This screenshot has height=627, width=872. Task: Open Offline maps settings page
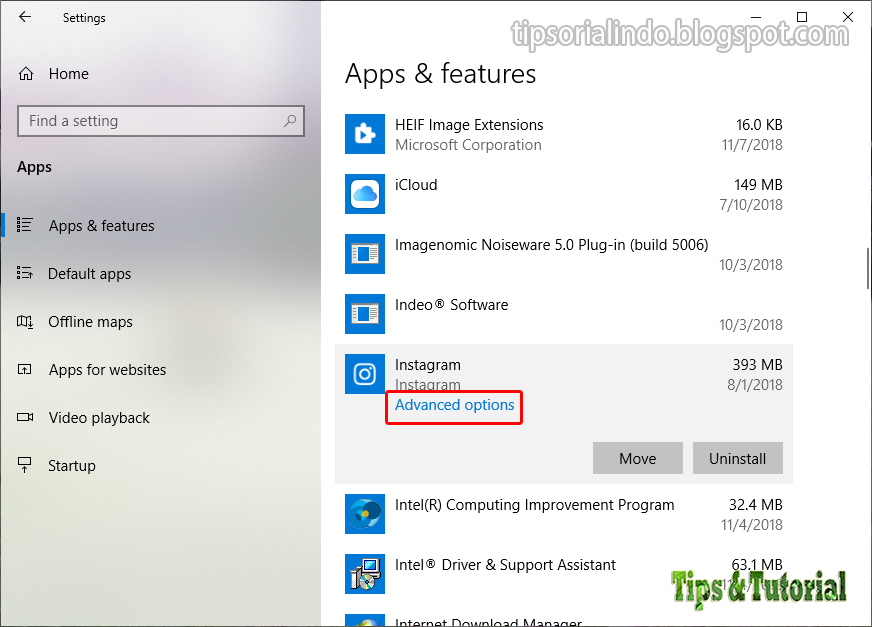(x=91, y=322)
